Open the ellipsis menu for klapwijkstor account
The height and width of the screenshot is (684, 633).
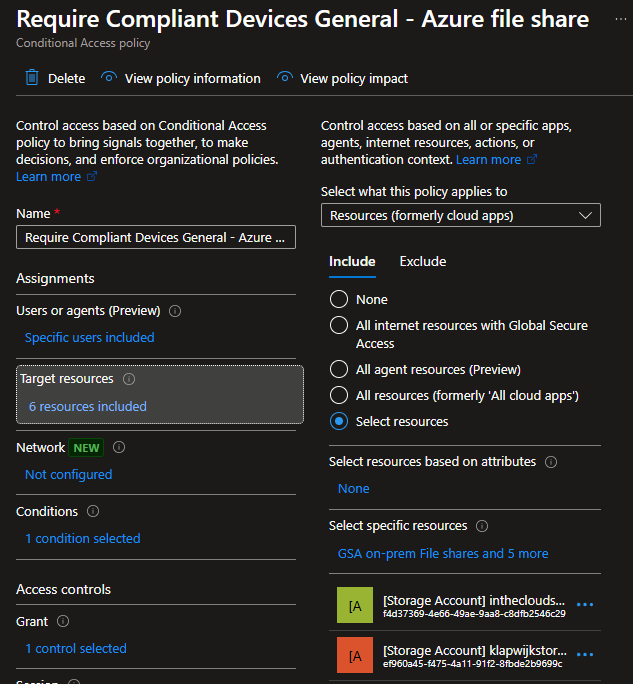coord(585,655)
